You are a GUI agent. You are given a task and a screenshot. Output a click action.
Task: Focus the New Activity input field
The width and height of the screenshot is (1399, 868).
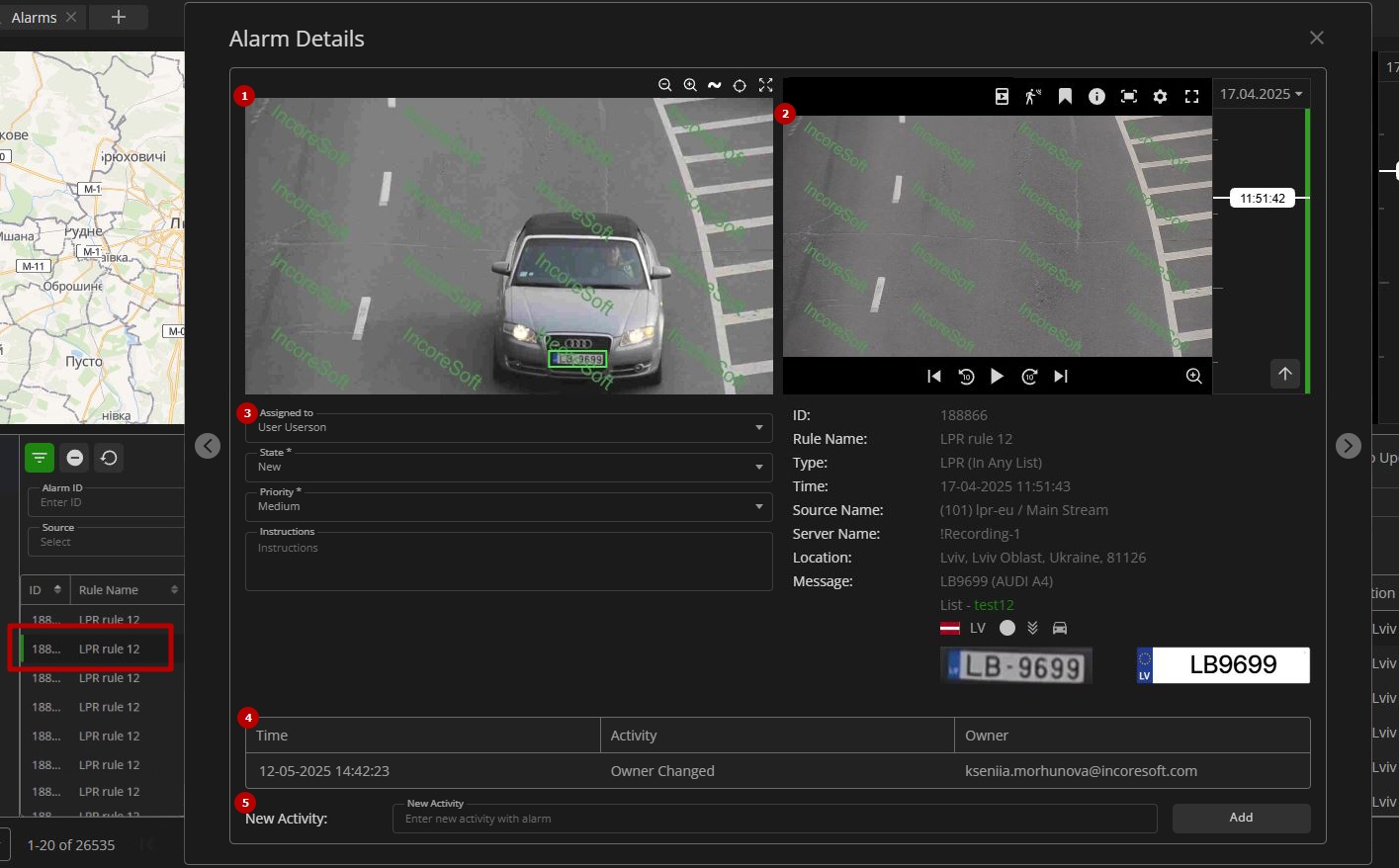pos(774,819)
